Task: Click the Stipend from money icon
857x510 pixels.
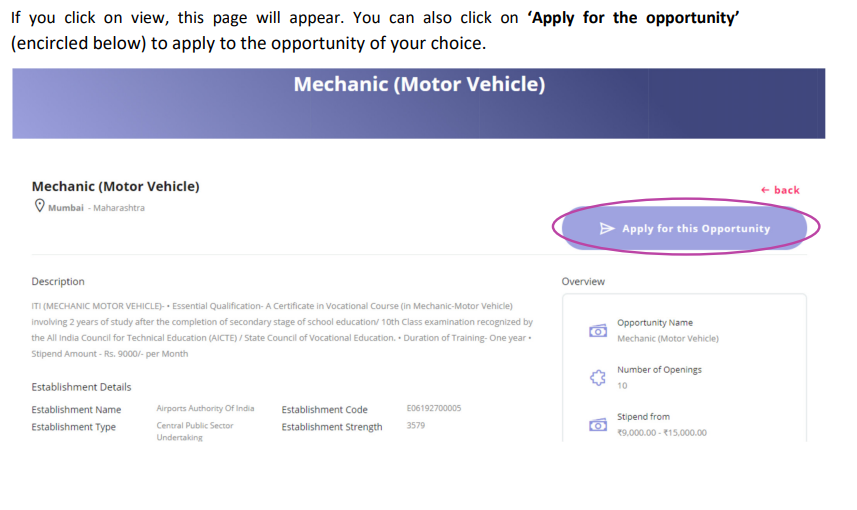Action: [598, 424]
